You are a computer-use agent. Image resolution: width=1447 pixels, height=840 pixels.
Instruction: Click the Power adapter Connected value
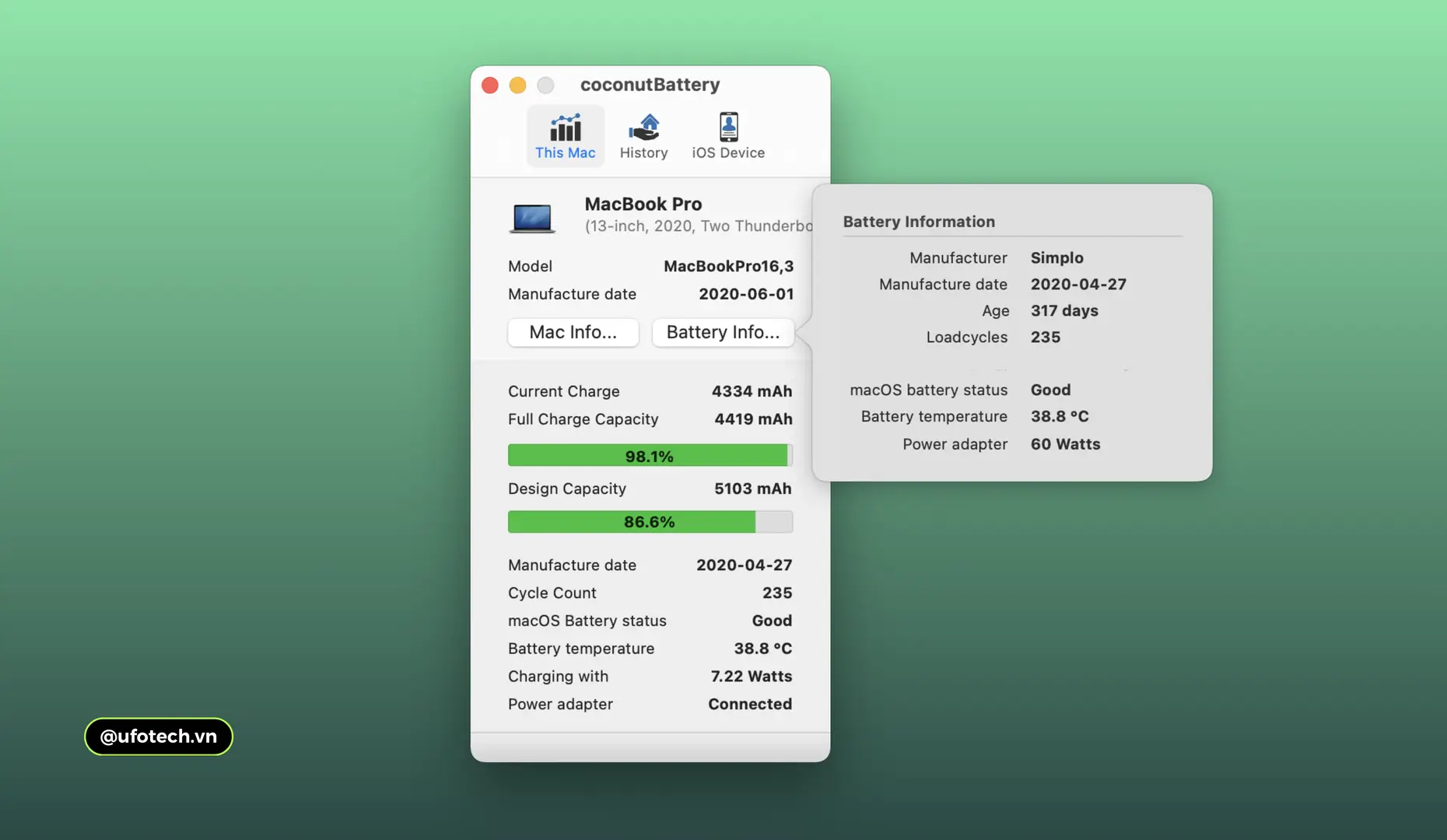pos(750,704)
